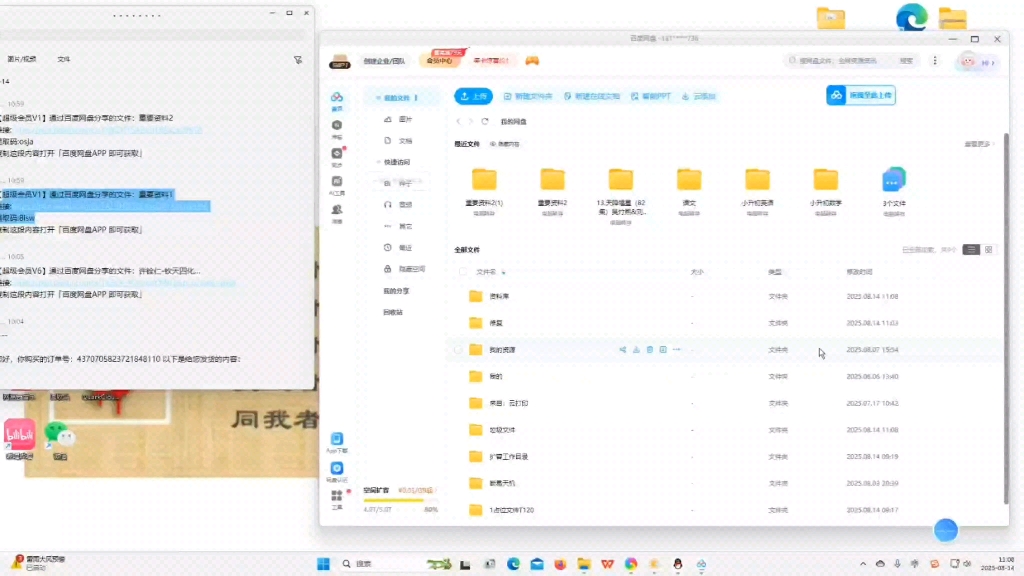The width and height of the screenshot is (1024, 576).
Task: Click the storage usage progress bar
Action: (400, 501)
